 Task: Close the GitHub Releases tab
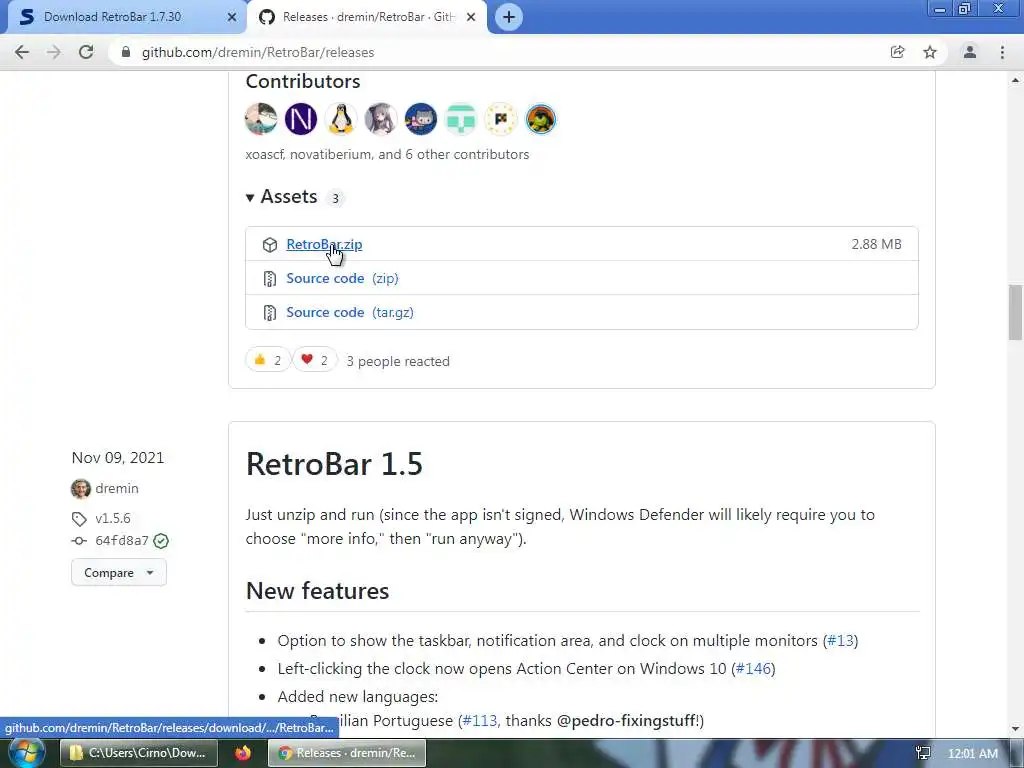pyautogui.click(x=471, y=18)
